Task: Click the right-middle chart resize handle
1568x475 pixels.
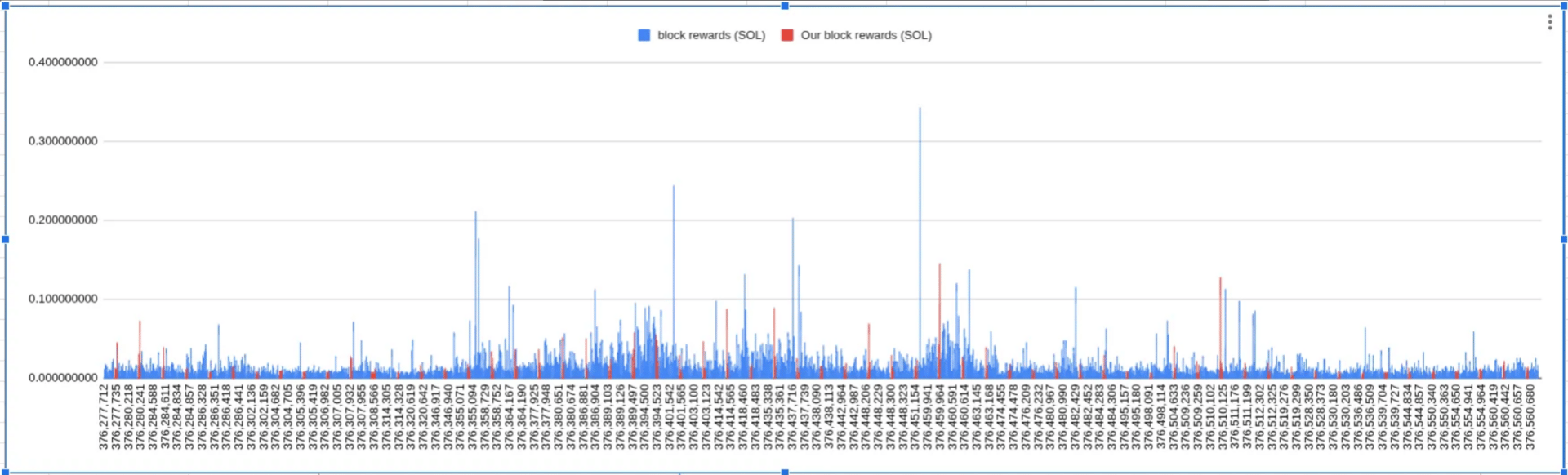Action: (1564, 239)
